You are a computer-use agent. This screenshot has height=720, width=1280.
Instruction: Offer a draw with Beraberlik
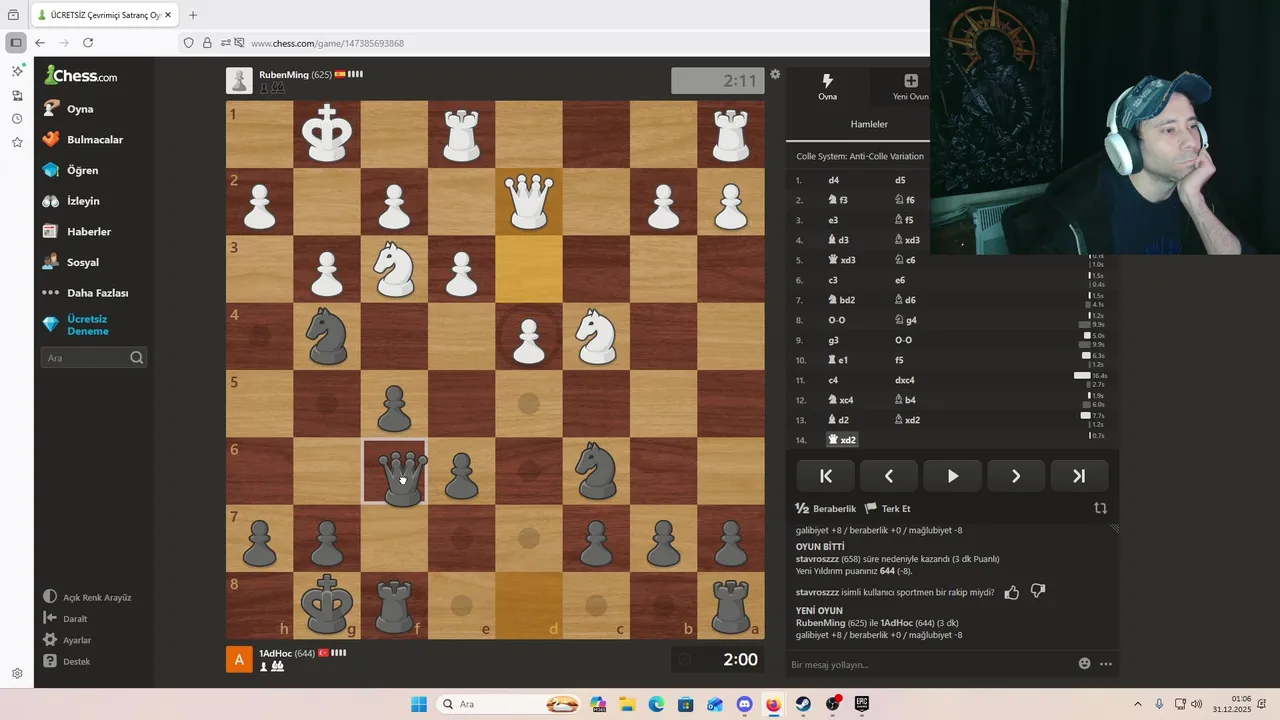pyautogui.click(x=826, y=508)
